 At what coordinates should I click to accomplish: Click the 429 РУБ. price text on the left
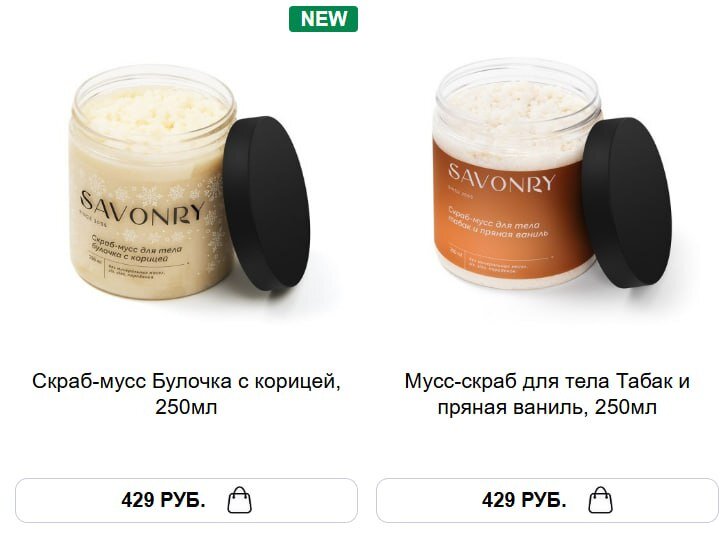pyautogui.click(x=163, y=500)
